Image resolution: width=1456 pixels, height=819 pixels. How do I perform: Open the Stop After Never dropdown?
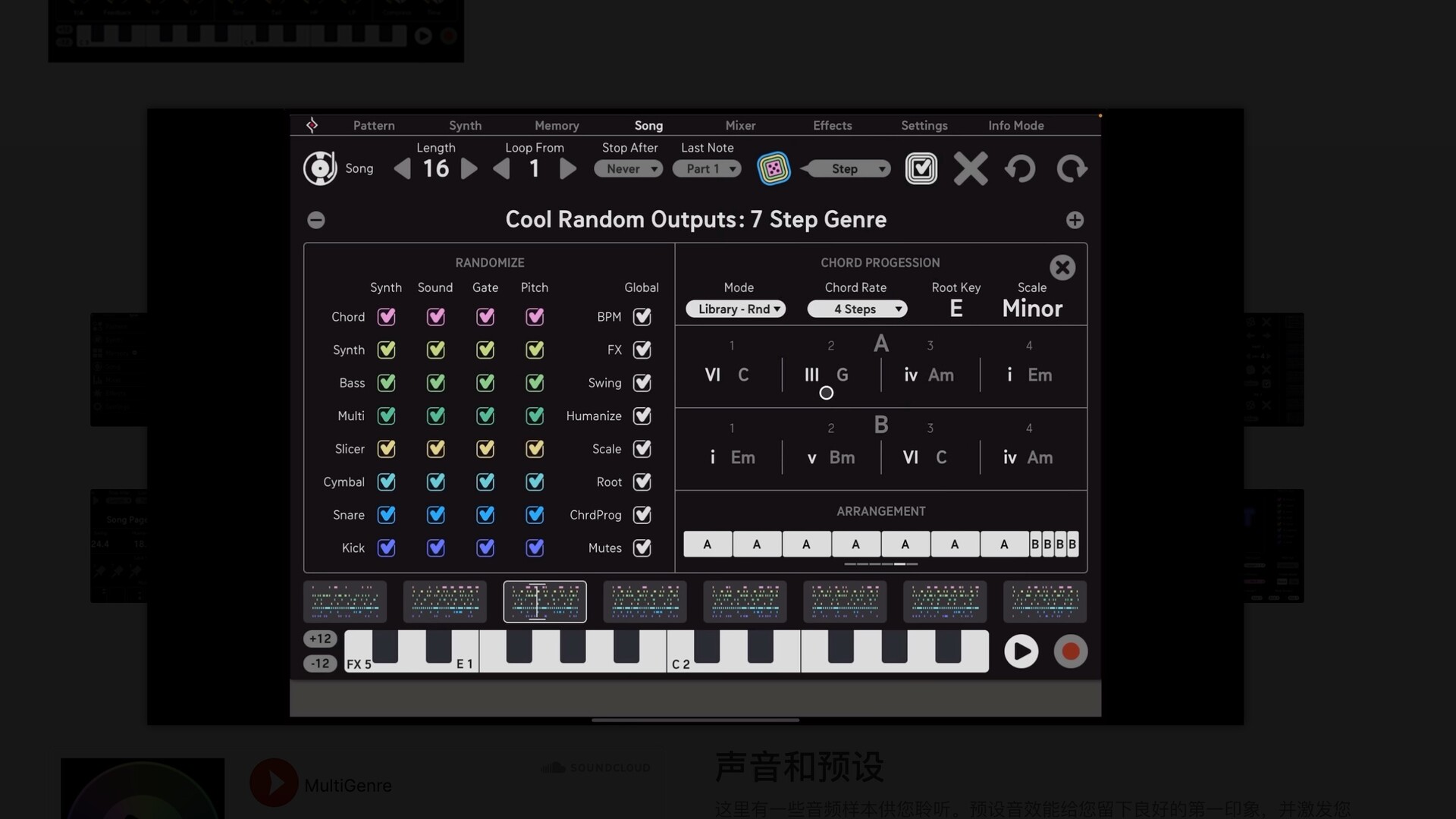click(629, 169)
